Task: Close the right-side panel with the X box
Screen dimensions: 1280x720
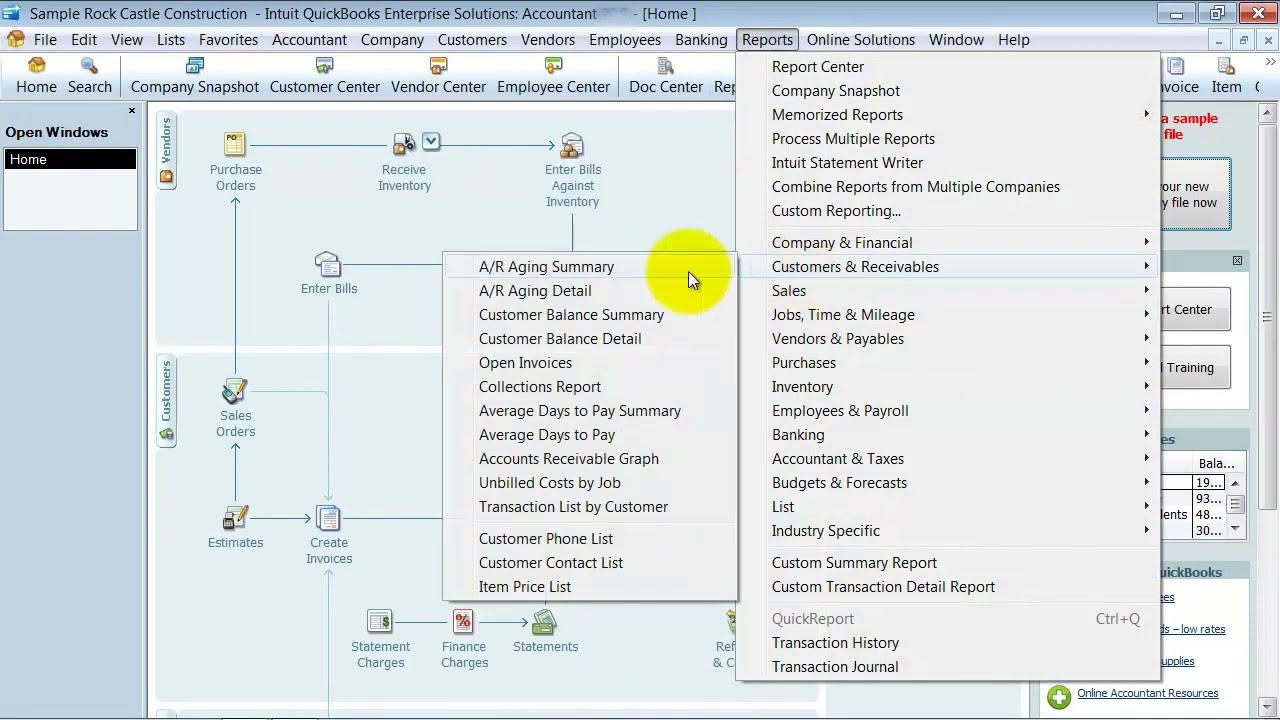Action: coord(1237,261)
